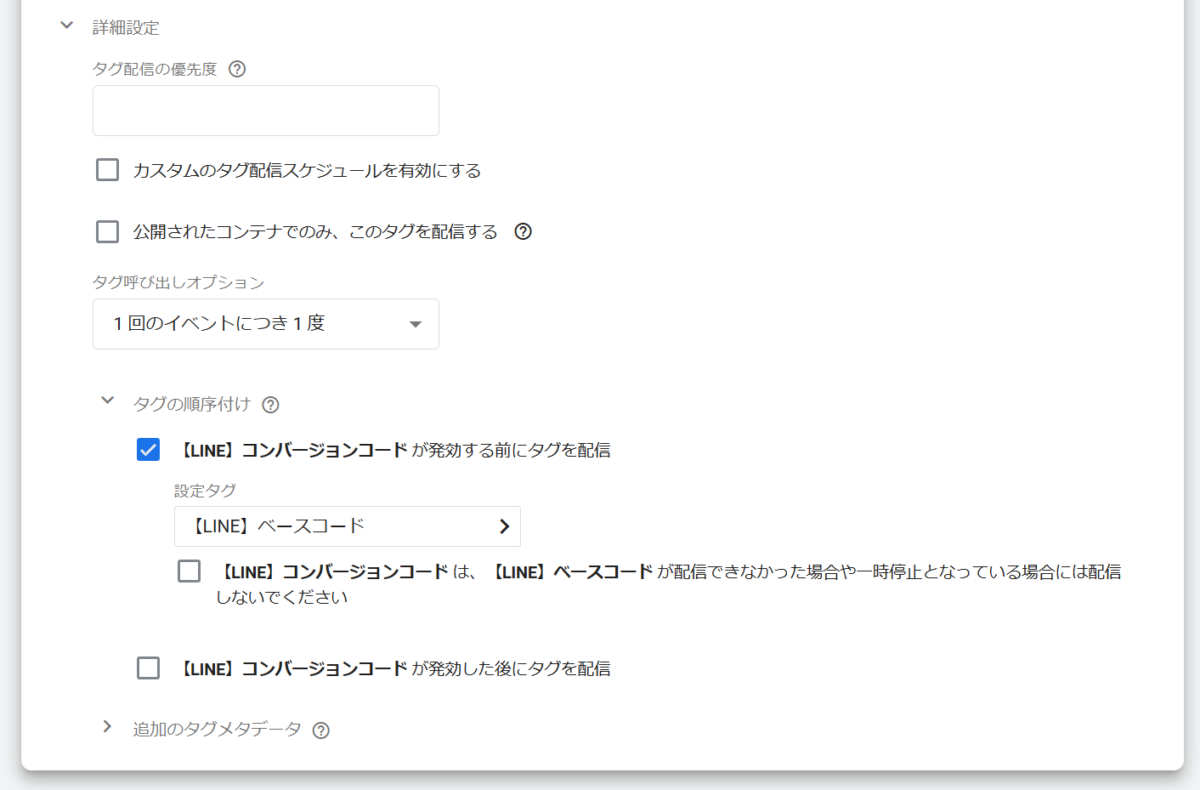1200x790 pixels.
Task: Click the 設定タグ label
Action: click(205, 490)
